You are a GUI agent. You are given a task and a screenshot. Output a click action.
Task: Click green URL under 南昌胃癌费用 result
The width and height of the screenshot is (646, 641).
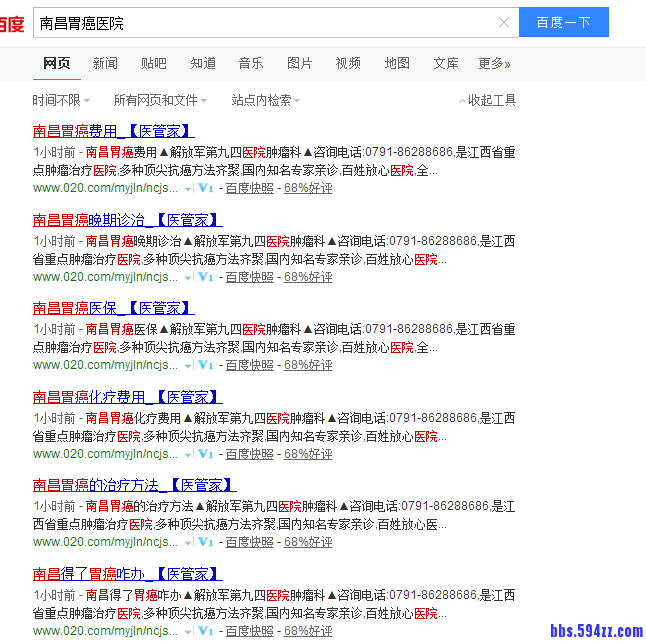pyautogui.click(x=105, y=188)
